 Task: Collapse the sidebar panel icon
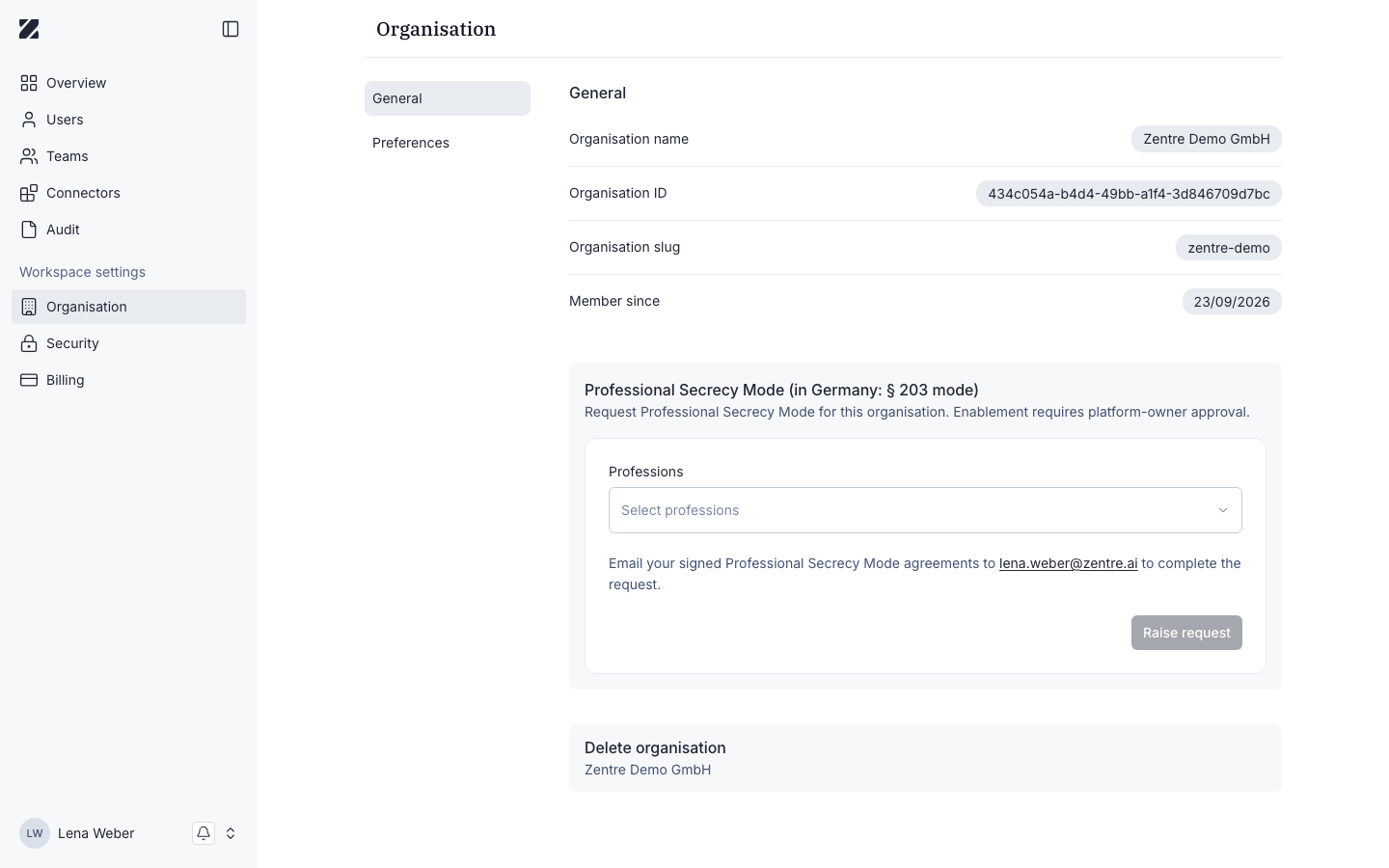click(x=231, y=29)
